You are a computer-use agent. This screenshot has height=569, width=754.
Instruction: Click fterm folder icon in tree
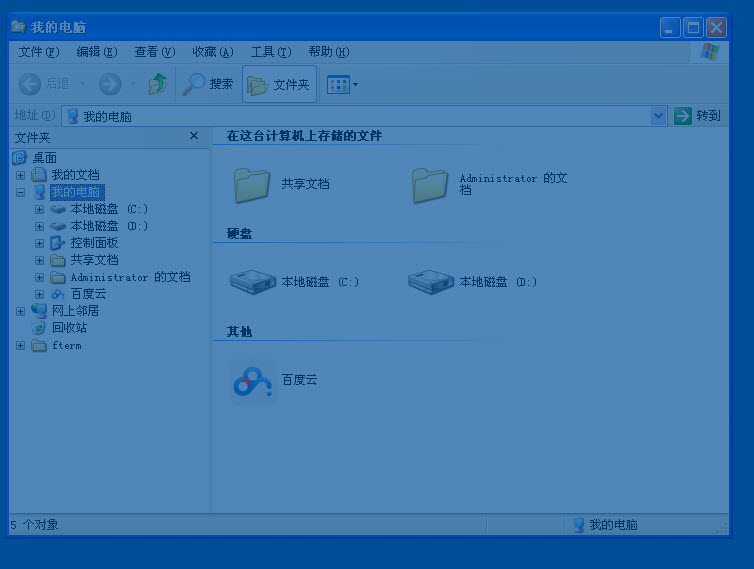(38, 345)
